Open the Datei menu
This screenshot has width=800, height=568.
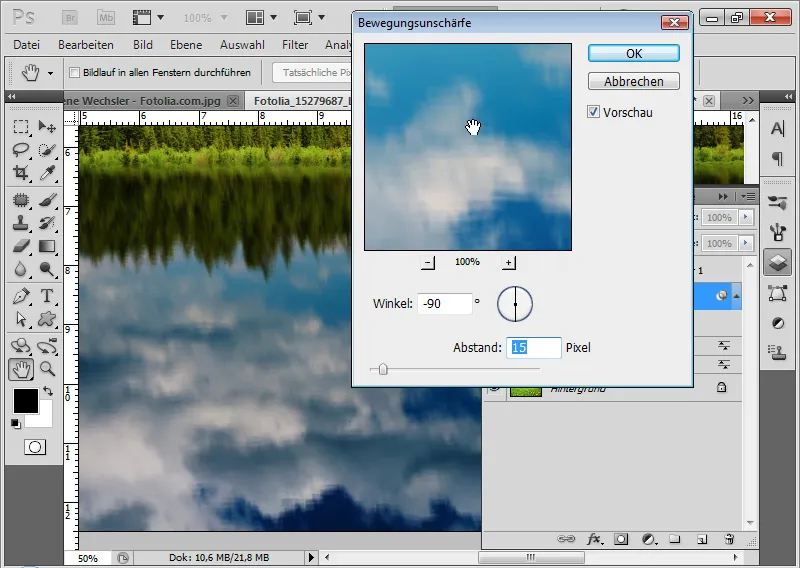tap(27, 45)
